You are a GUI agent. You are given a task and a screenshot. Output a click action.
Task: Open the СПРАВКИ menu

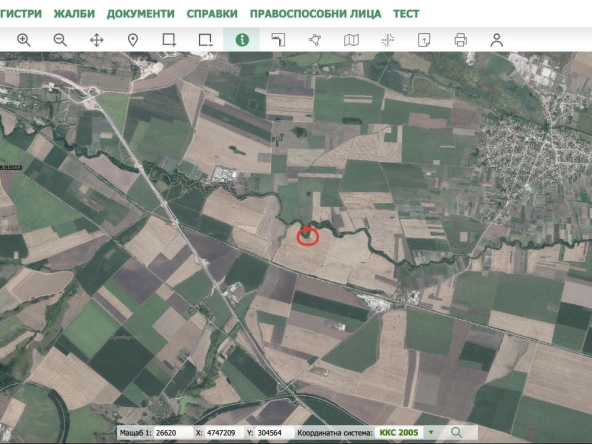point(212,14)
